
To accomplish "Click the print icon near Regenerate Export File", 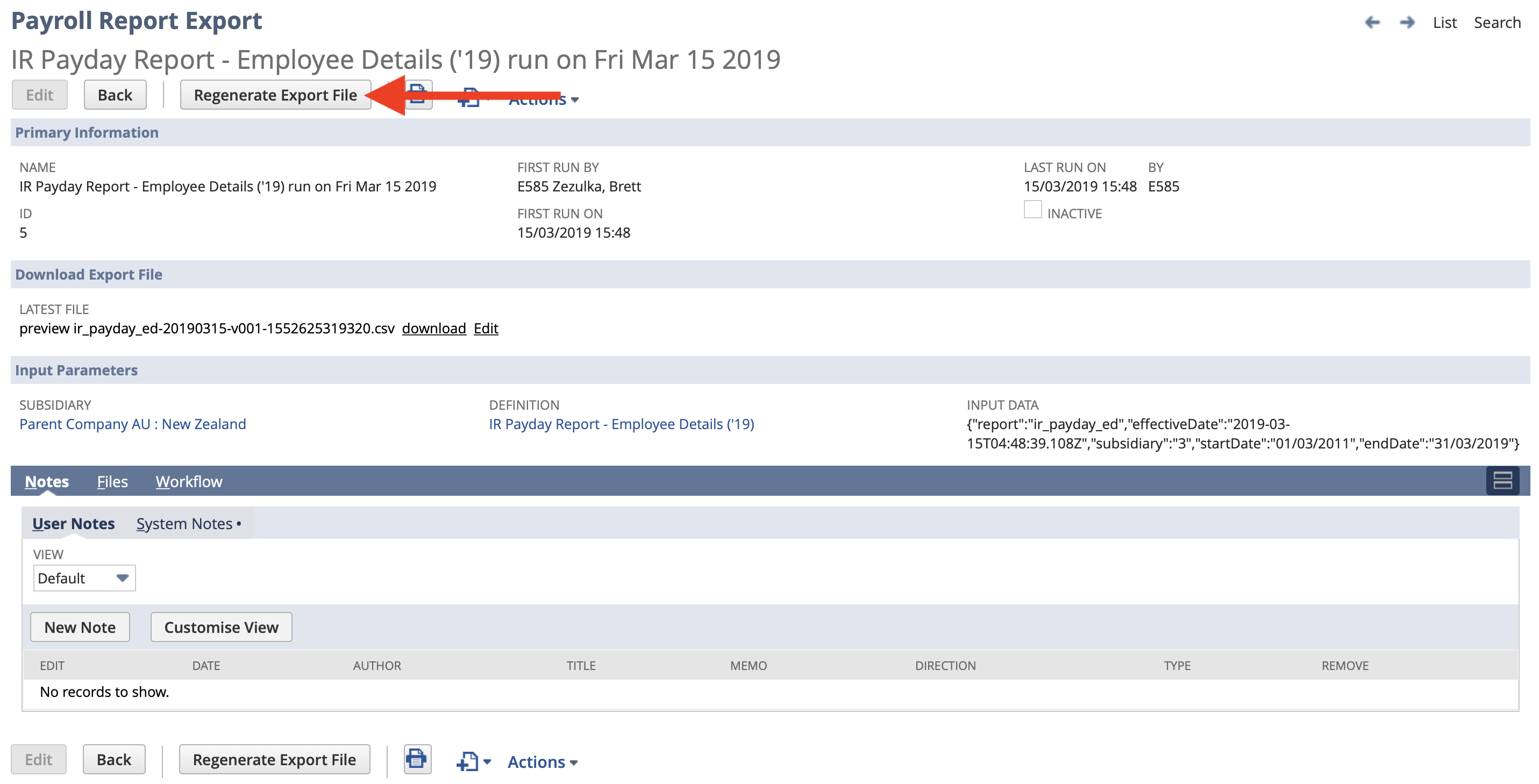I will pyautogui.click(x=418, y=96).
